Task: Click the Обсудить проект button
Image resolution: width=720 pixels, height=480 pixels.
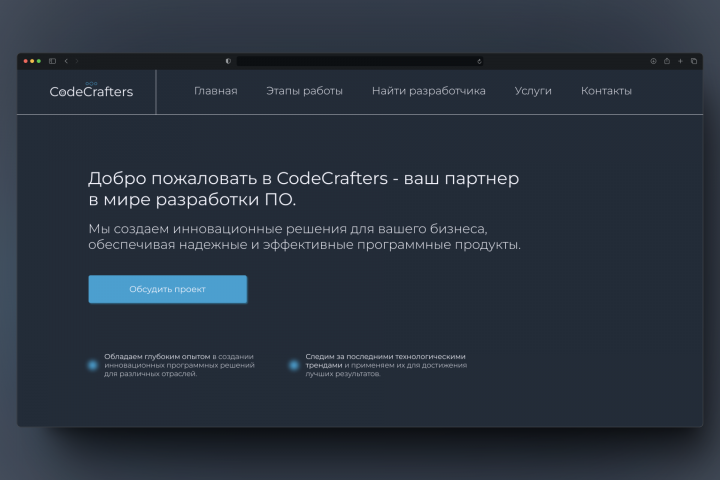Action: coord(168,289)
